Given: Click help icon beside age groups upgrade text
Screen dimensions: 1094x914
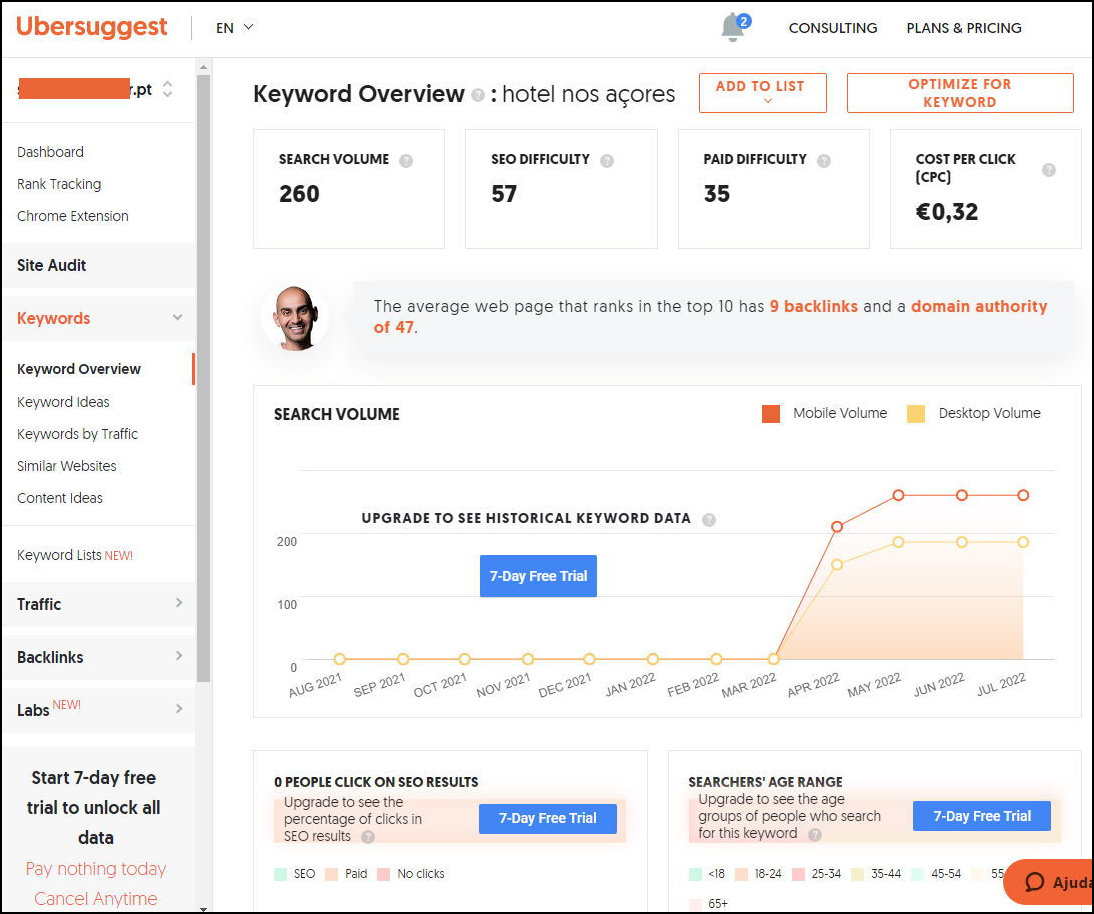Looking at the screenshot, I should click(814, 834).
